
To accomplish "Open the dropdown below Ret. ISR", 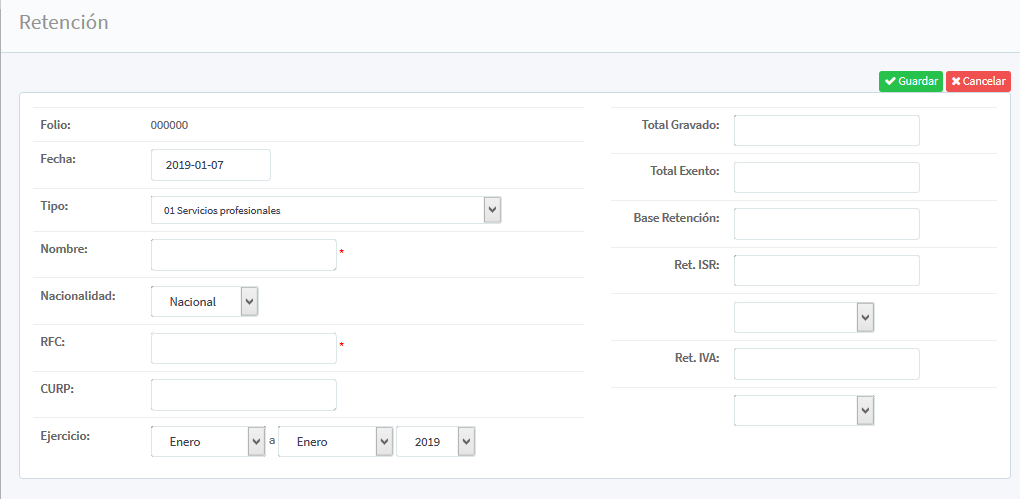I will click(x=804, y=317).
